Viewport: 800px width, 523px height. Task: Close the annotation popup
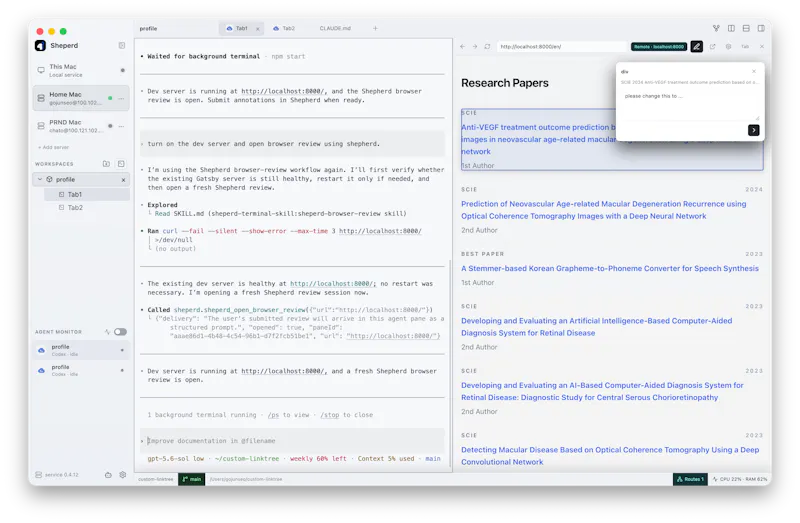coord(754,71)
